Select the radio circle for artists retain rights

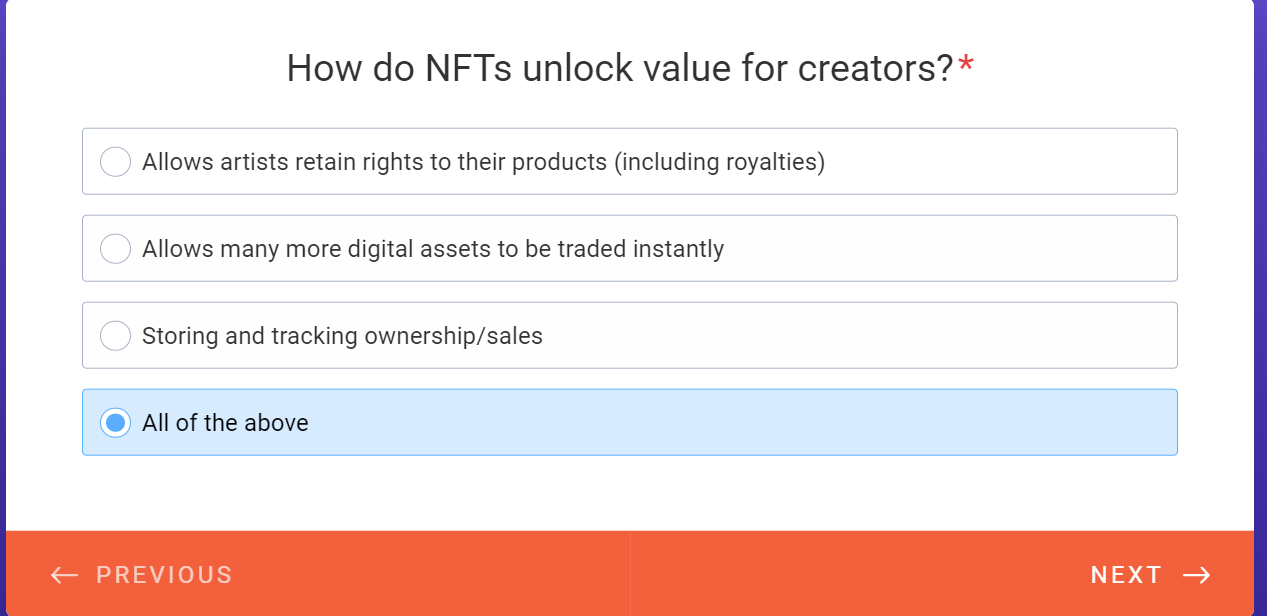(x=116, y=162)
